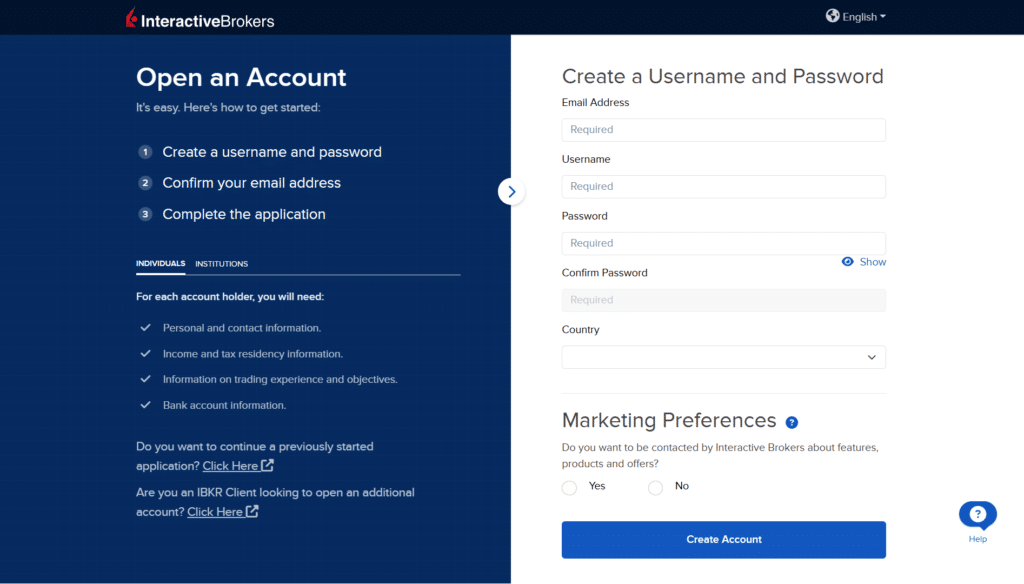Screen dimensions: 1024x584
Task: Select the Individuals tab
Action: [161, 263]
